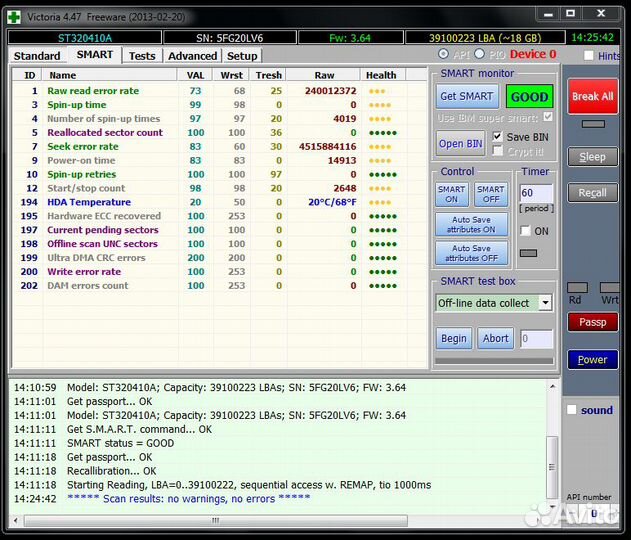This screenshot has height=540, width=631.
Task: Click the Health column header
Action: [x=381, y=75]
